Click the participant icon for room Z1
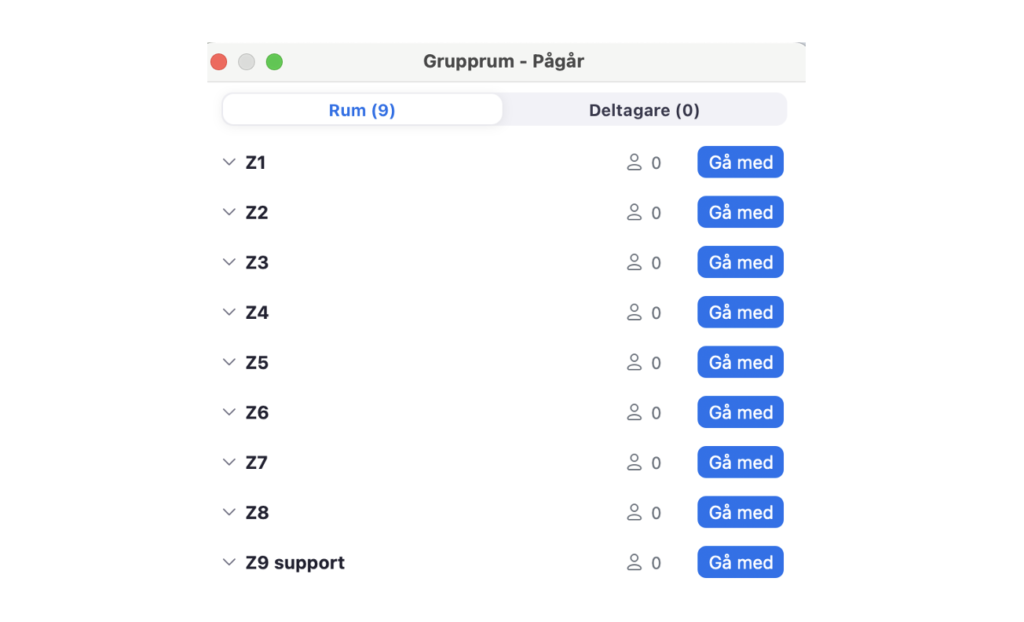Image resolution: width=1024 pixels, height=622 pixels. pyautogui.click(x=634, y=162)
